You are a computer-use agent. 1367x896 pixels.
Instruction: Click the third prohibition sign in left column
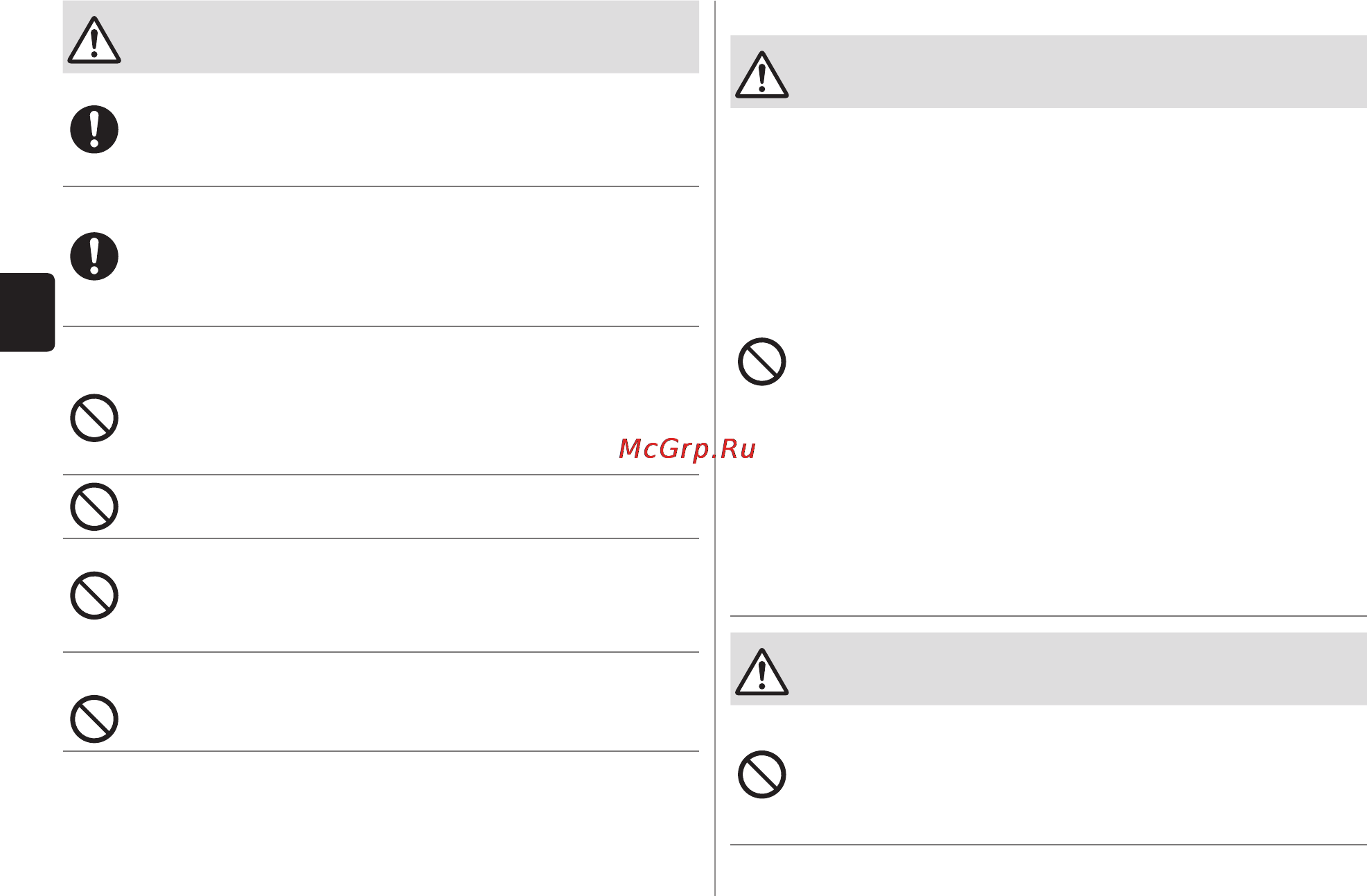click(x=94, y=595)
